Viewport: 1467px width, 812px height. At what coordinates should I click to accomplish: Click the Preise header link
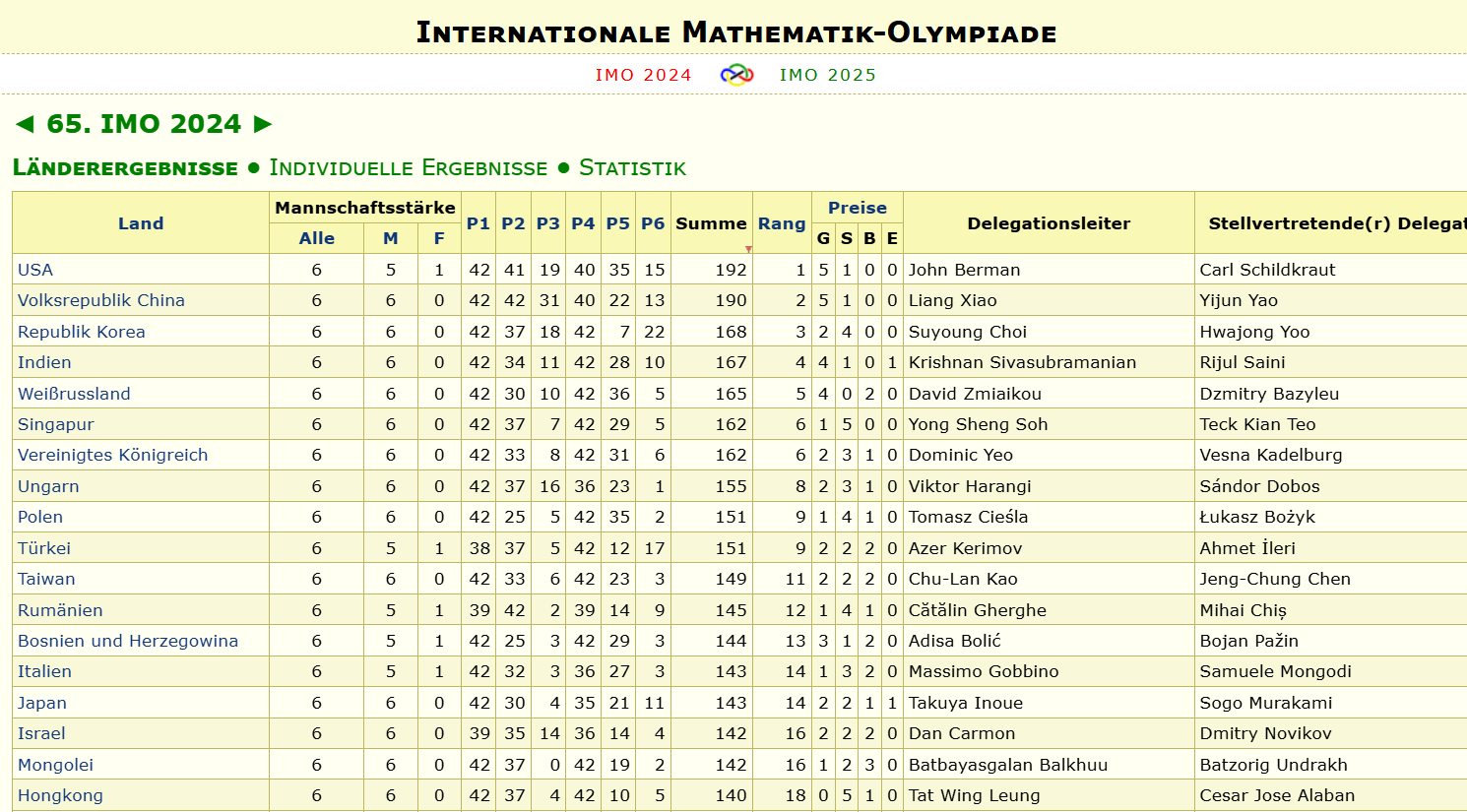858,208
